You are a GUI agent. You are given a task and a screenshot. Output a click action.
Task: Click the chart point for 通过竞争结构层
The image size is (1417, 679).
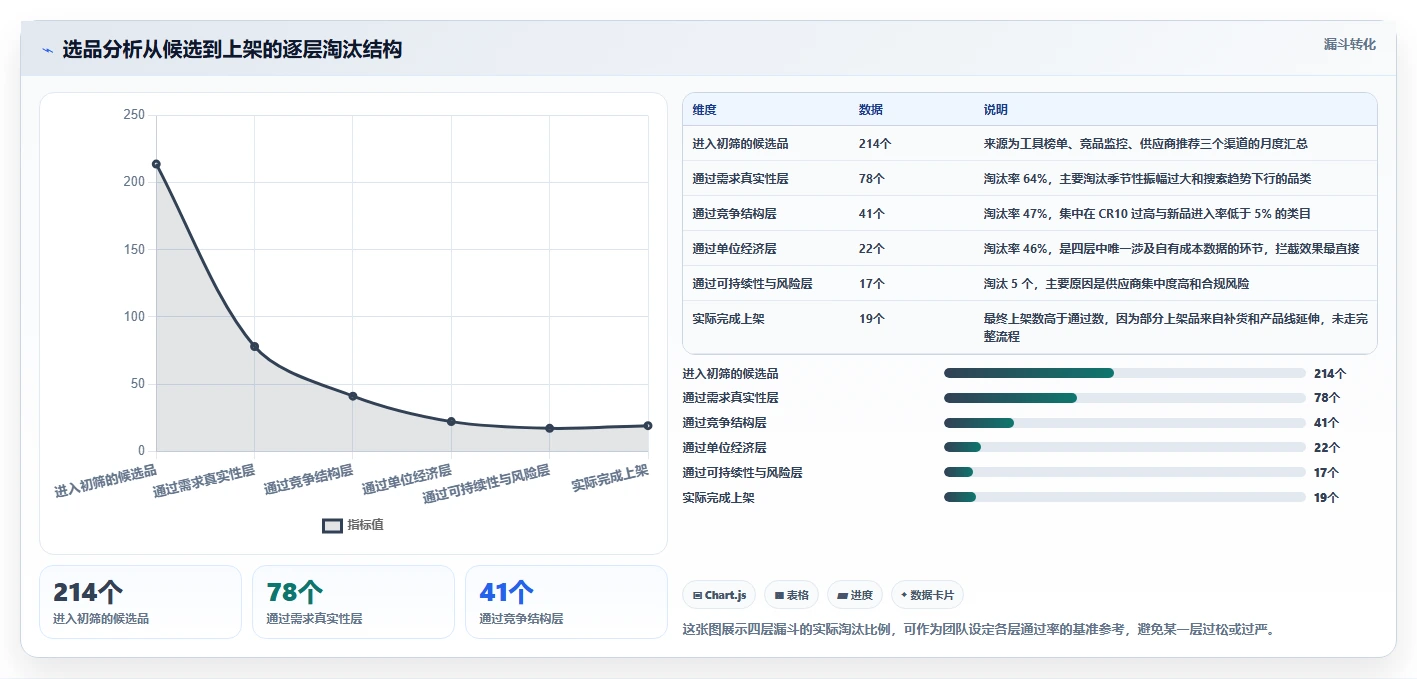click(x=353, y=396)
